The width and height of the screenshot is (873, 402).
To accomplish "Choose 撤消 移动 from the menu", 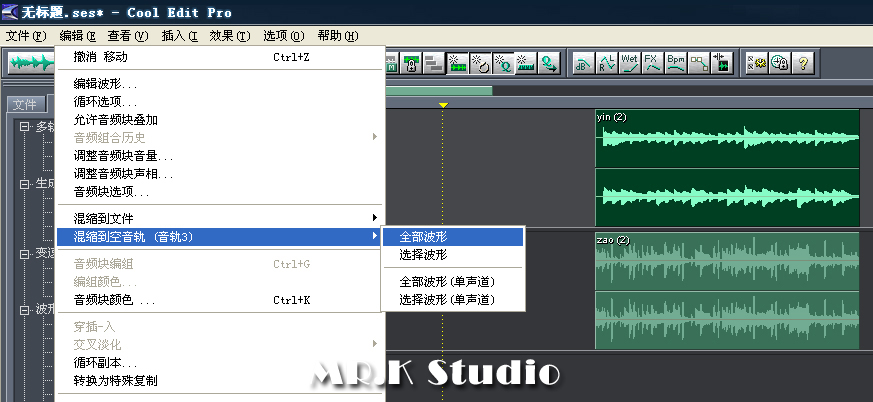I will click(x=220, y=57).
